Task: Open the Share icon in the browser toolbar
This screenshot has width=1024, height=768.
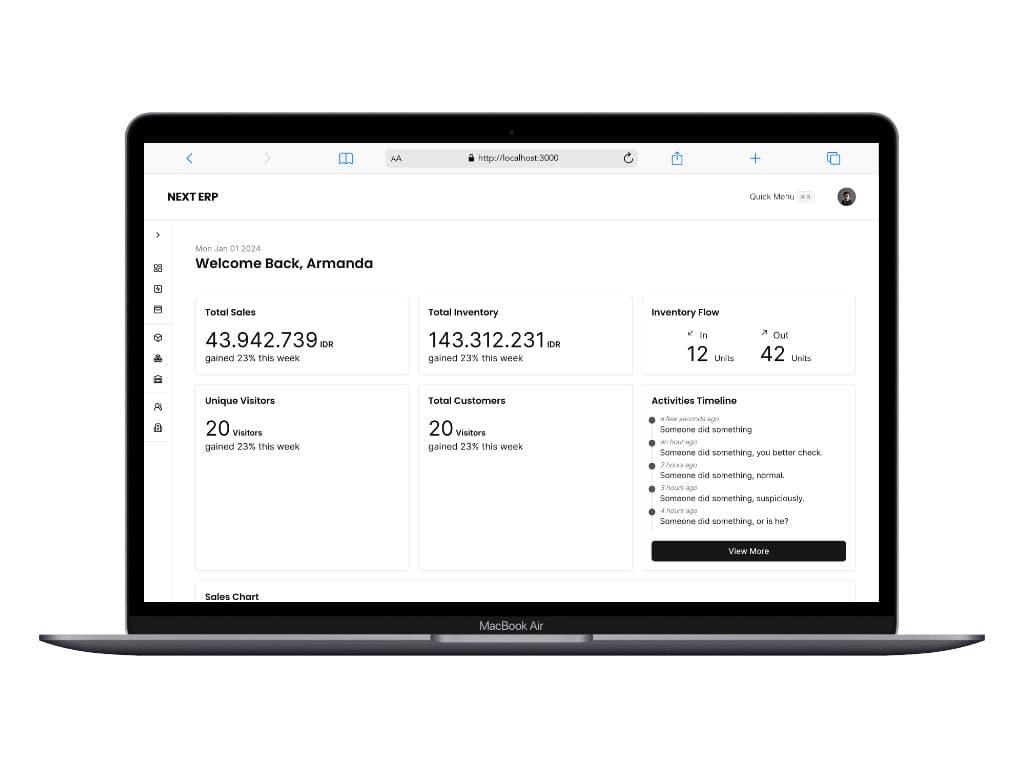Action: (677, 157)
